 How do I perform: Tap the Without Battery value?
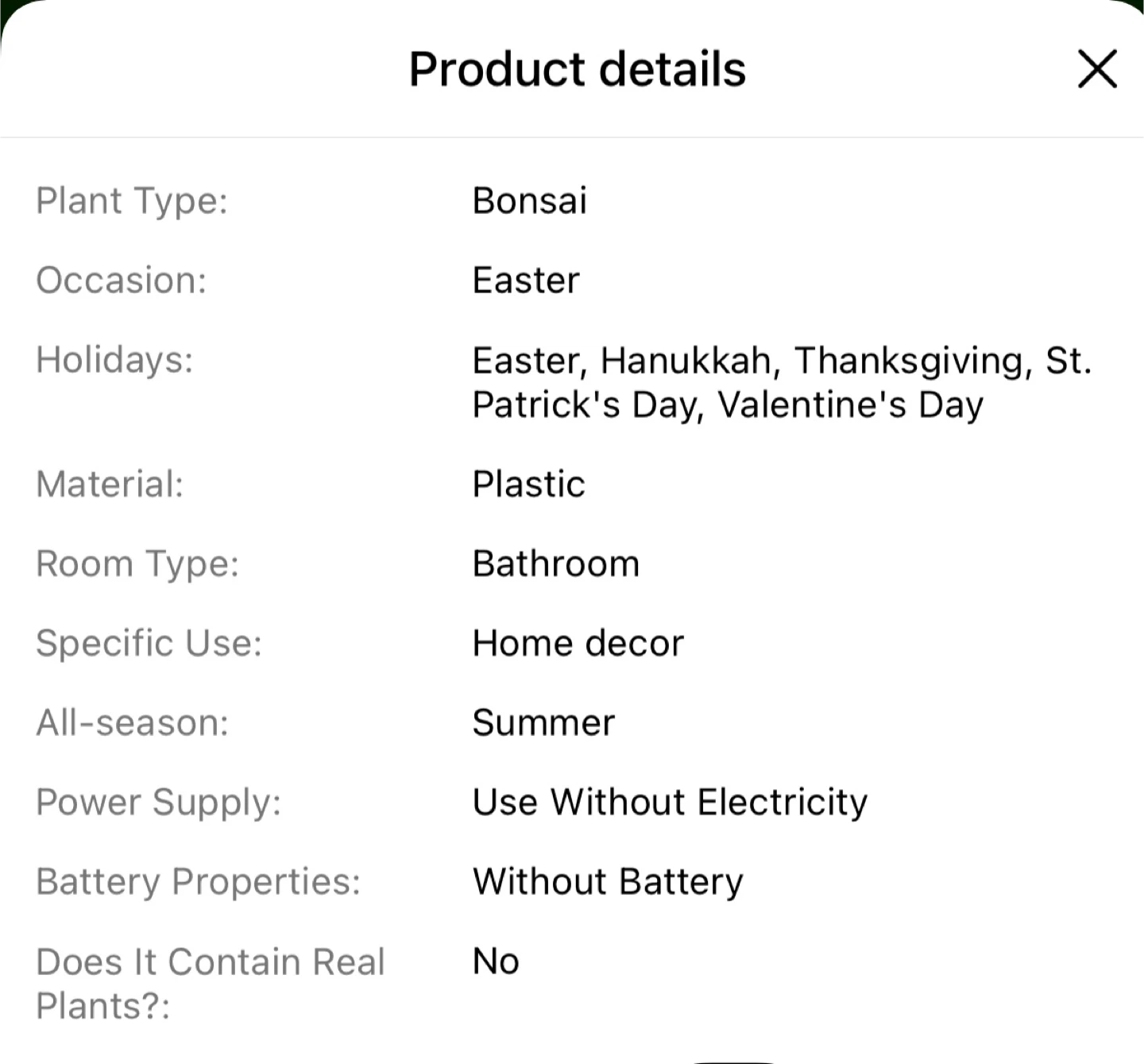pos(609,882)
